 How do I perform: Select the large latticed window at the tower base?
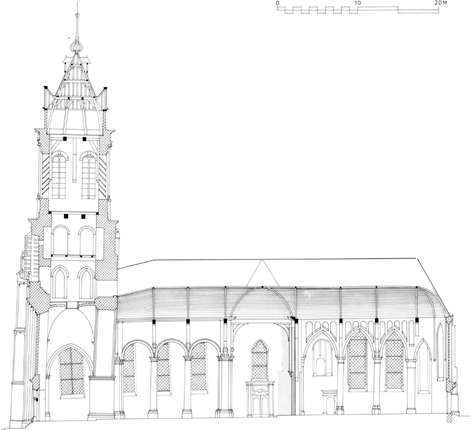71,371
